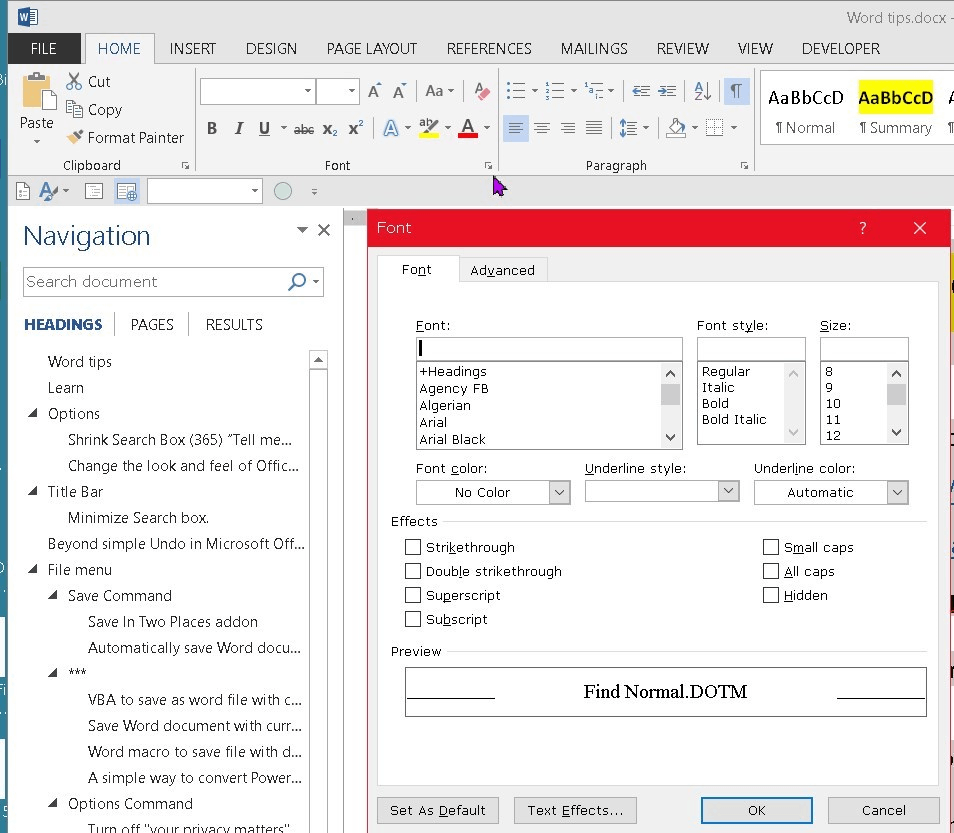Viewport: 954px width, 833px height.
Task: Toggle Italic formatting in ribbon
Action: [x=238, y=128]
